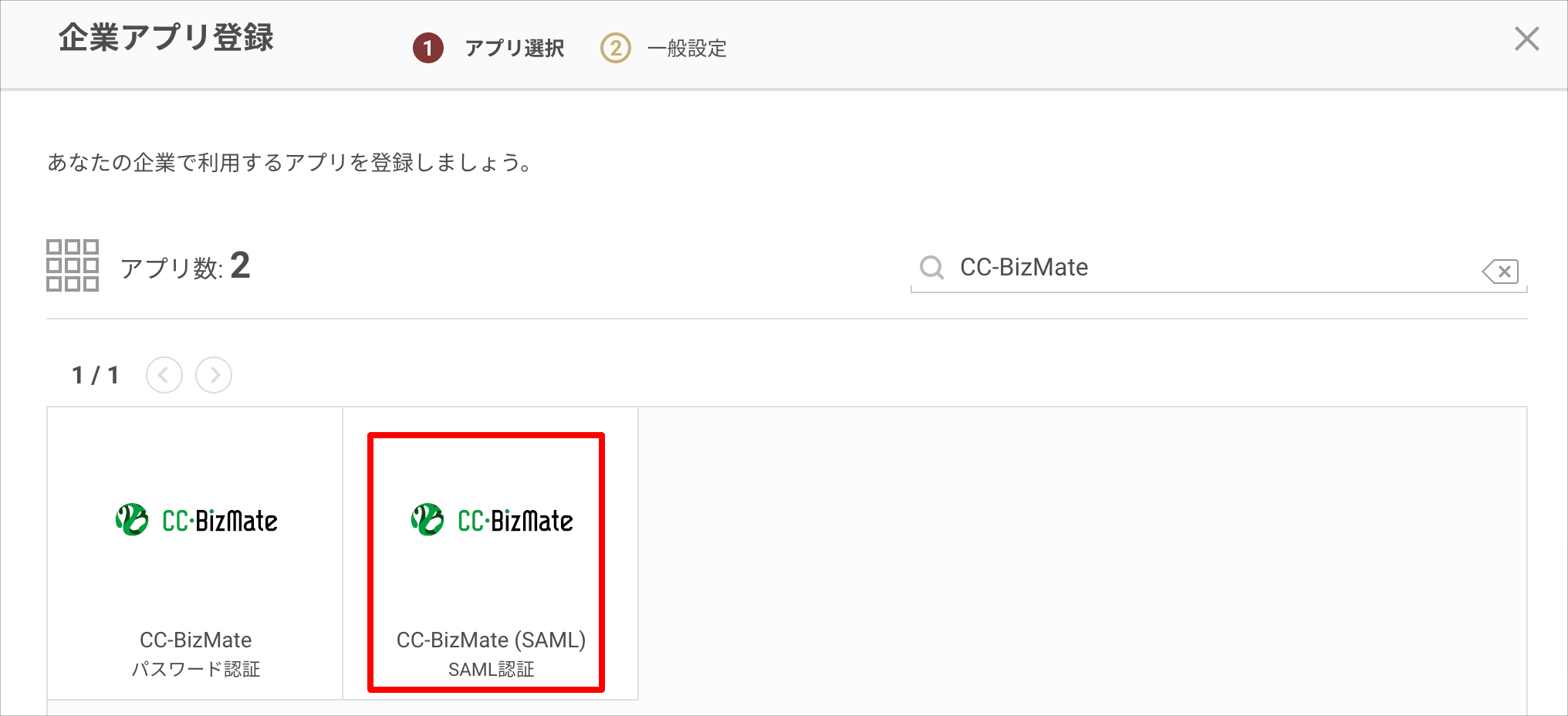Image resolution: width=1568 pixels, height=716 pixels.
Task: Switch to the 一般設定 step
Action: [687, 48]
